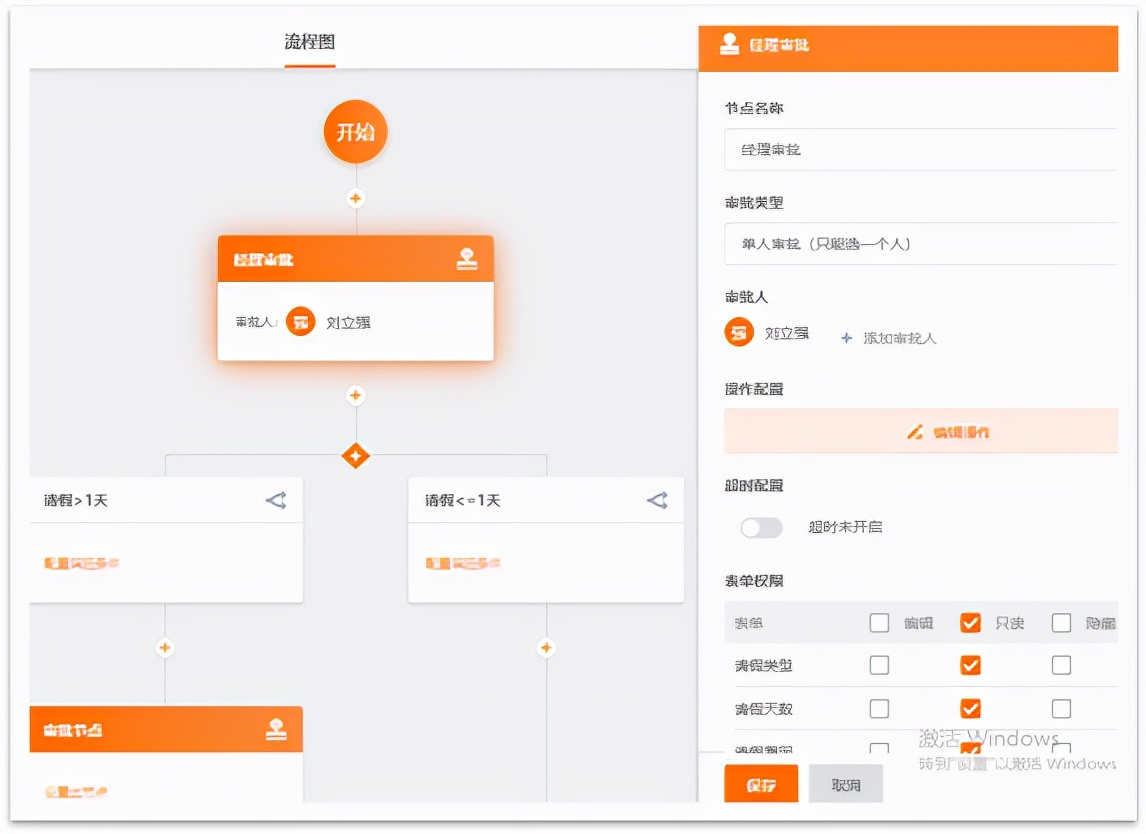Edit the 节点名称 input field
1146x834 pixels.
[921, 150]
